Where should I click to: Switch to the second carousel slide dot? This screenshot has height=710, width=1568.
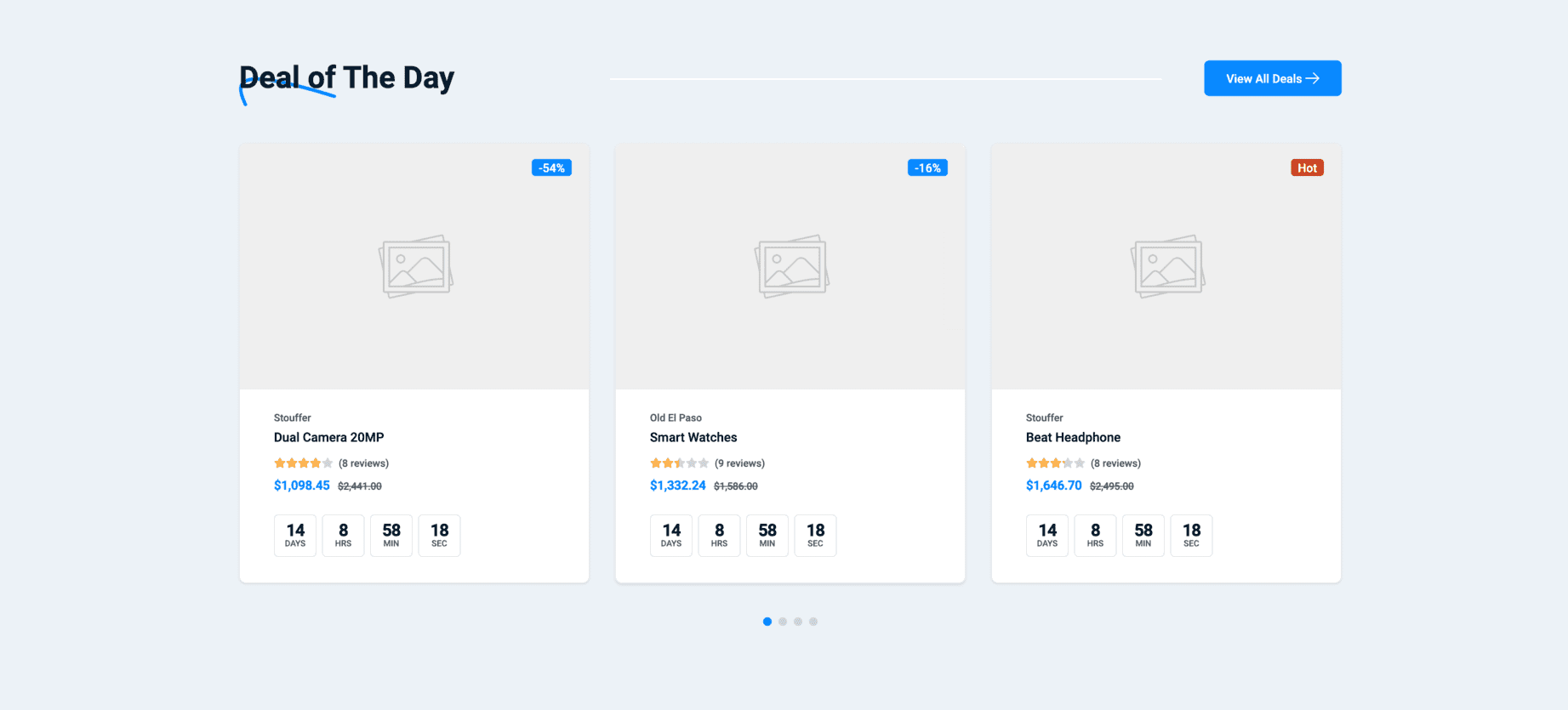pos(783,622)
